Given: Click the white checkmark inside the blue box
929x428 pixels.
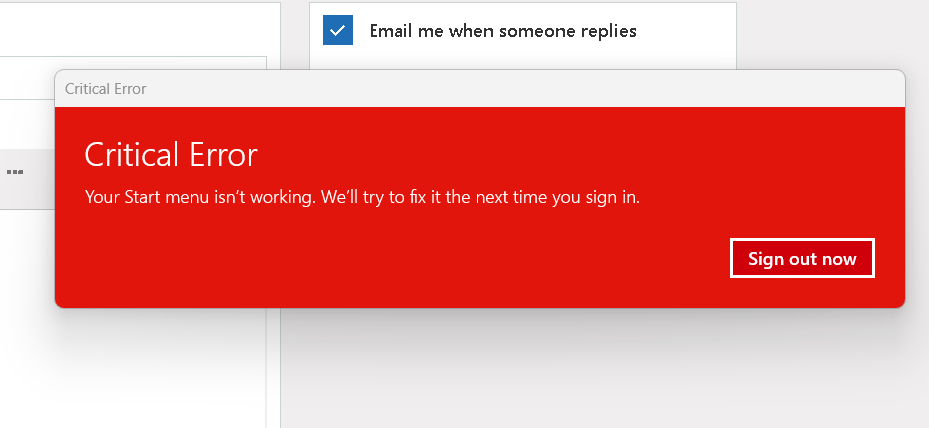Looking at the screenshot, I should [338, 30].
